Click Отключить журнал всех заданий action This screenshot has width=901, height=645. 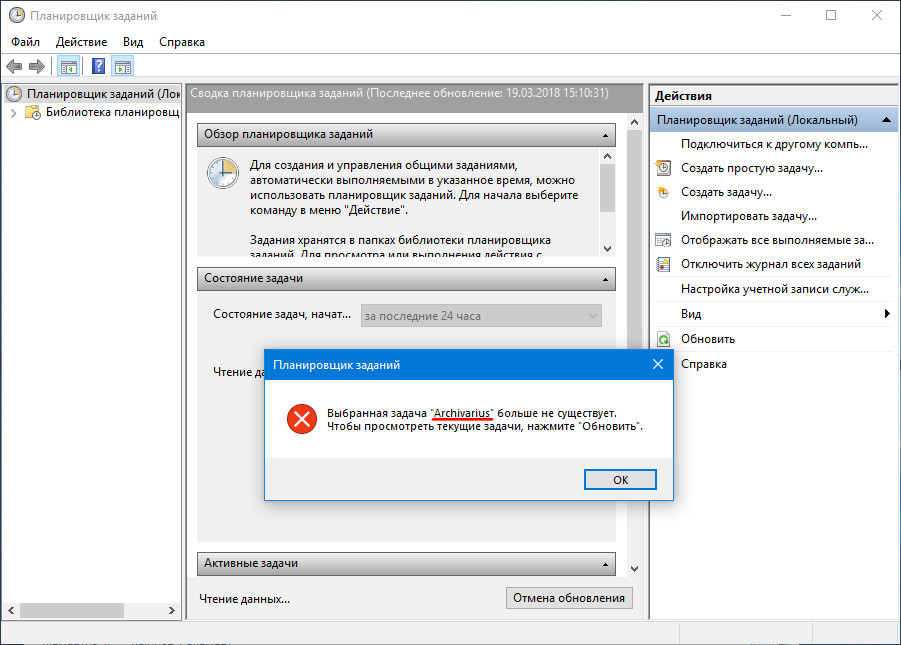[x=771, y=264]
